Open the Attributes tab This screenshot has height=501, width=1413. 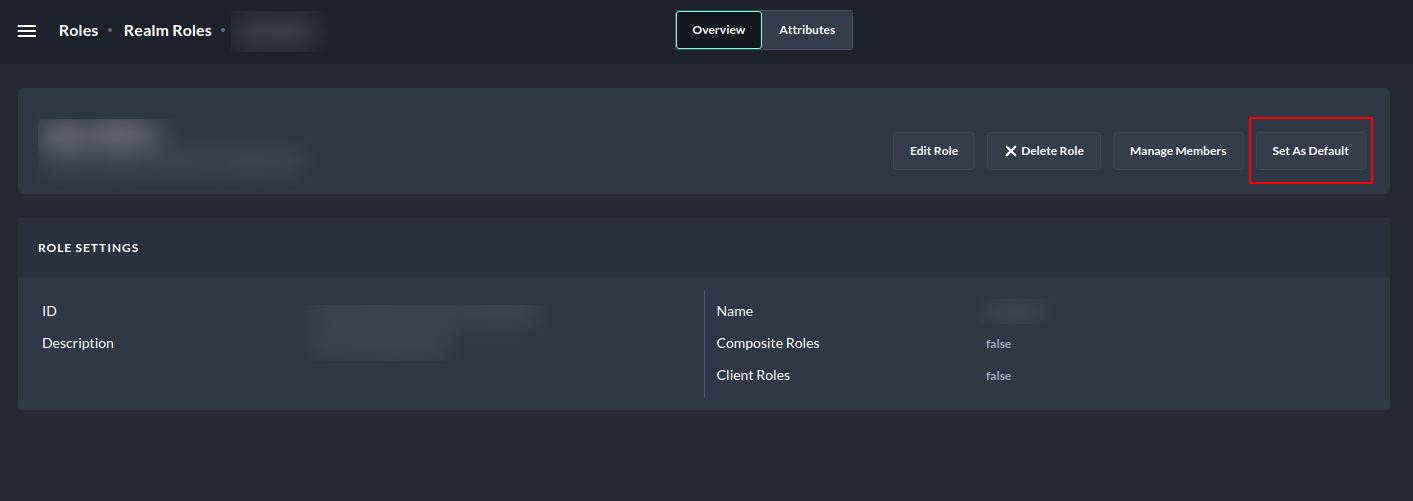pos(807,30)
